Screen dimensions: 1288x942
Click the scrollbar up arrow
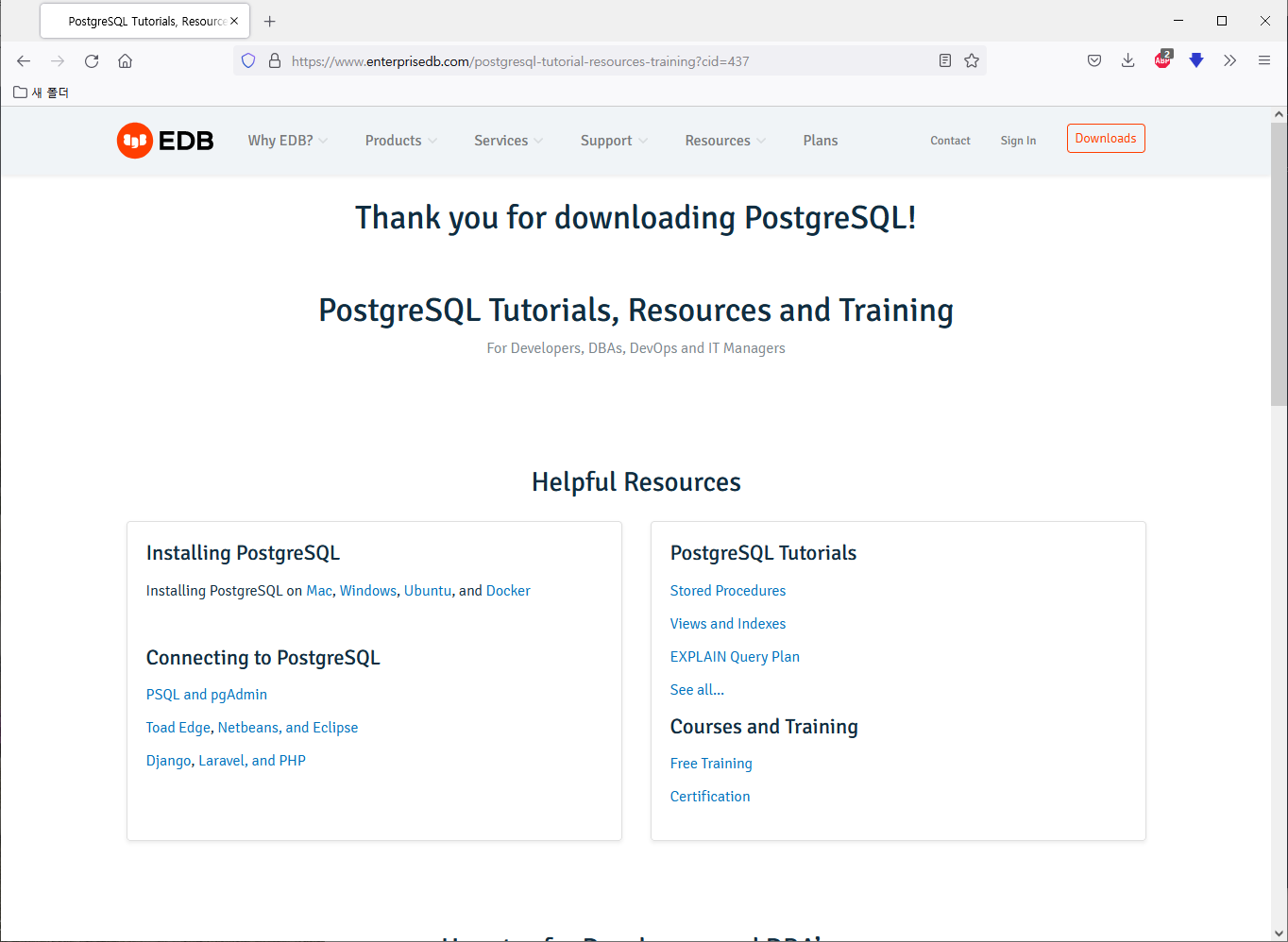pos(1279,114)
